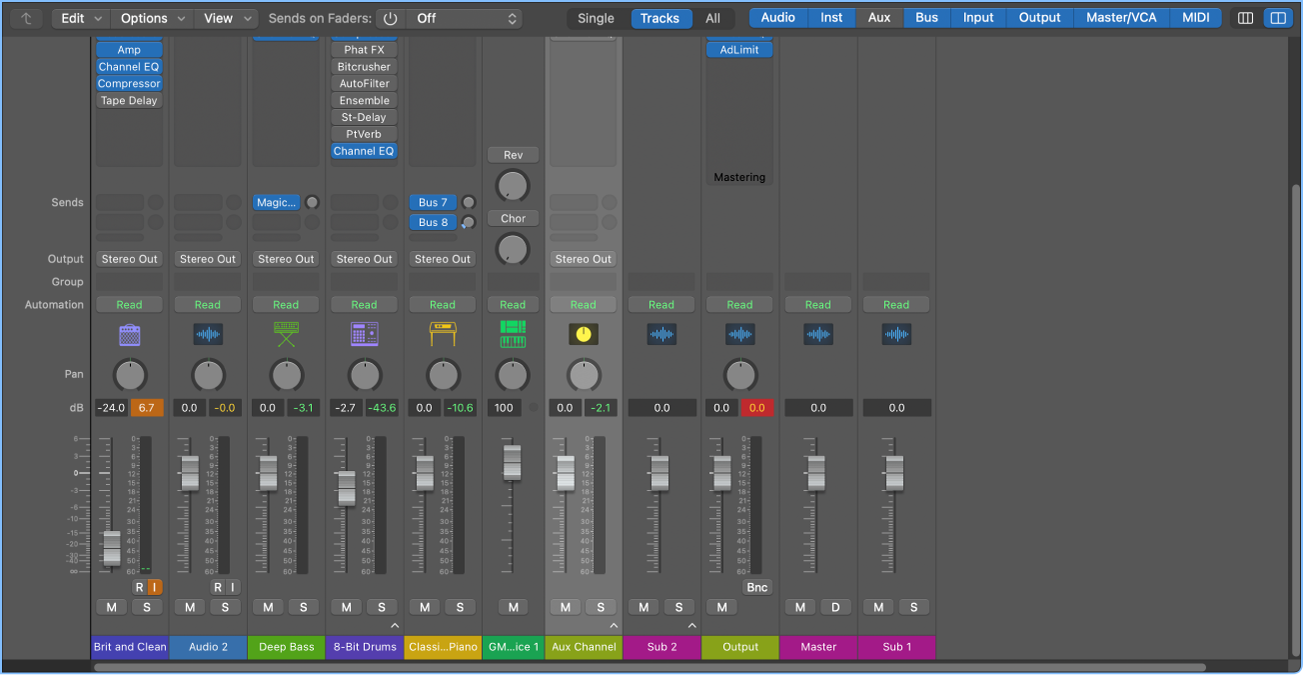Image resolution: width=1304 pixels, height=676 pixels.
Task: Mute the Deep Bass channel
Action: [x=268, y=607]
